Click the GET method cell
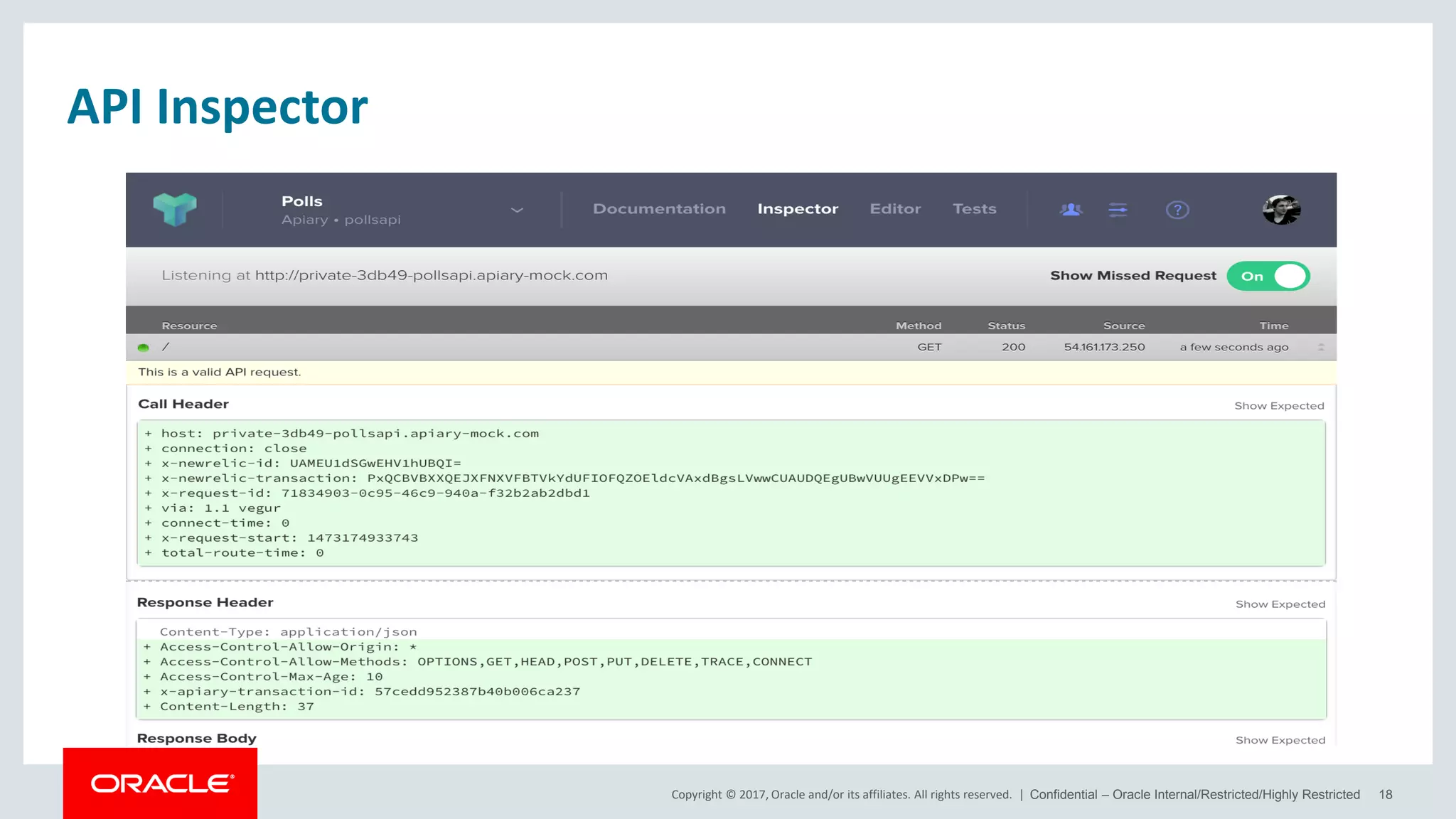The height and width of the screenshot is (819, 1456). (x=929, y=347)
